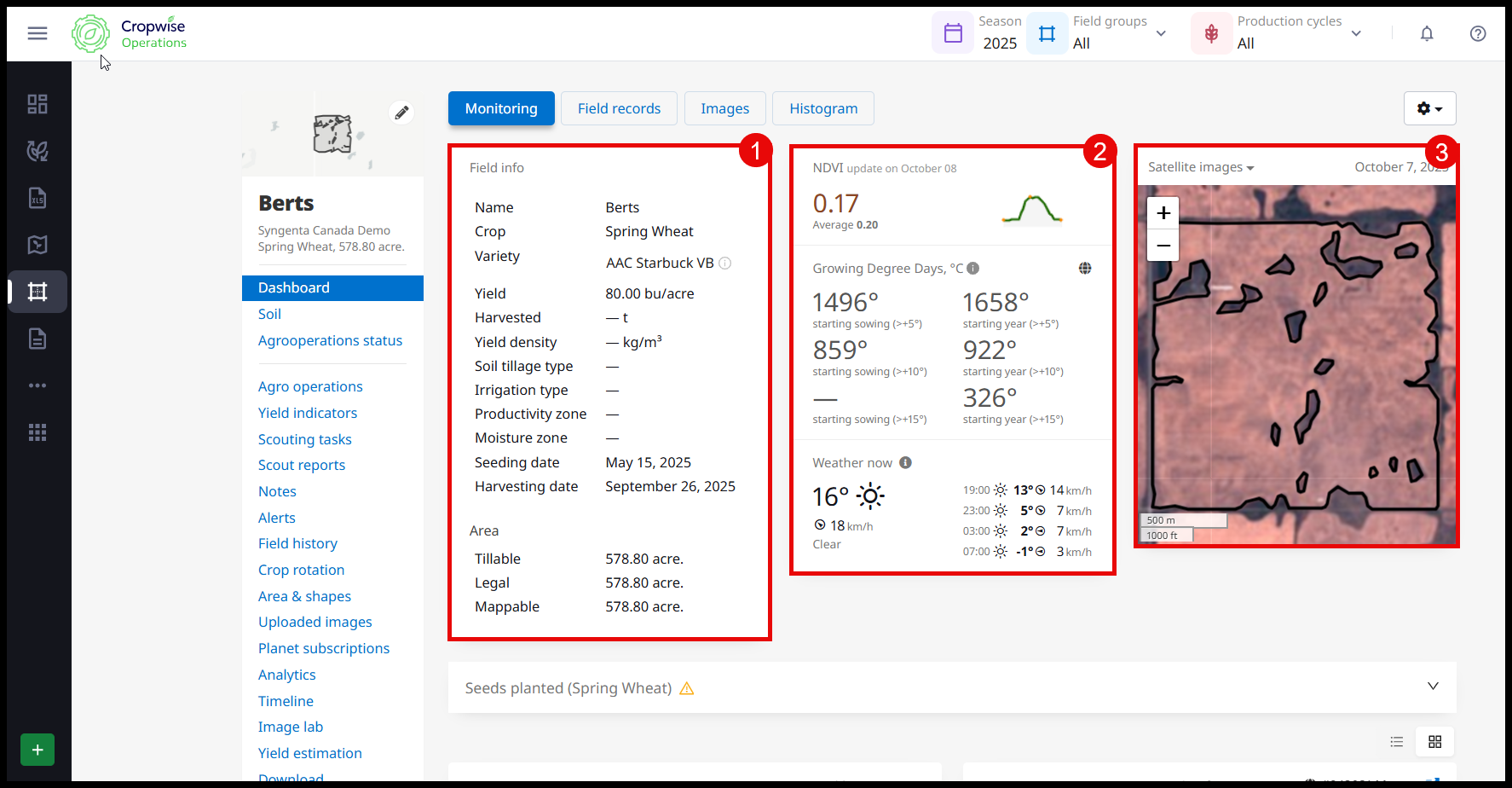Click the pencil edit field icon
The image size is (1512, 788).
coord(401,113)
